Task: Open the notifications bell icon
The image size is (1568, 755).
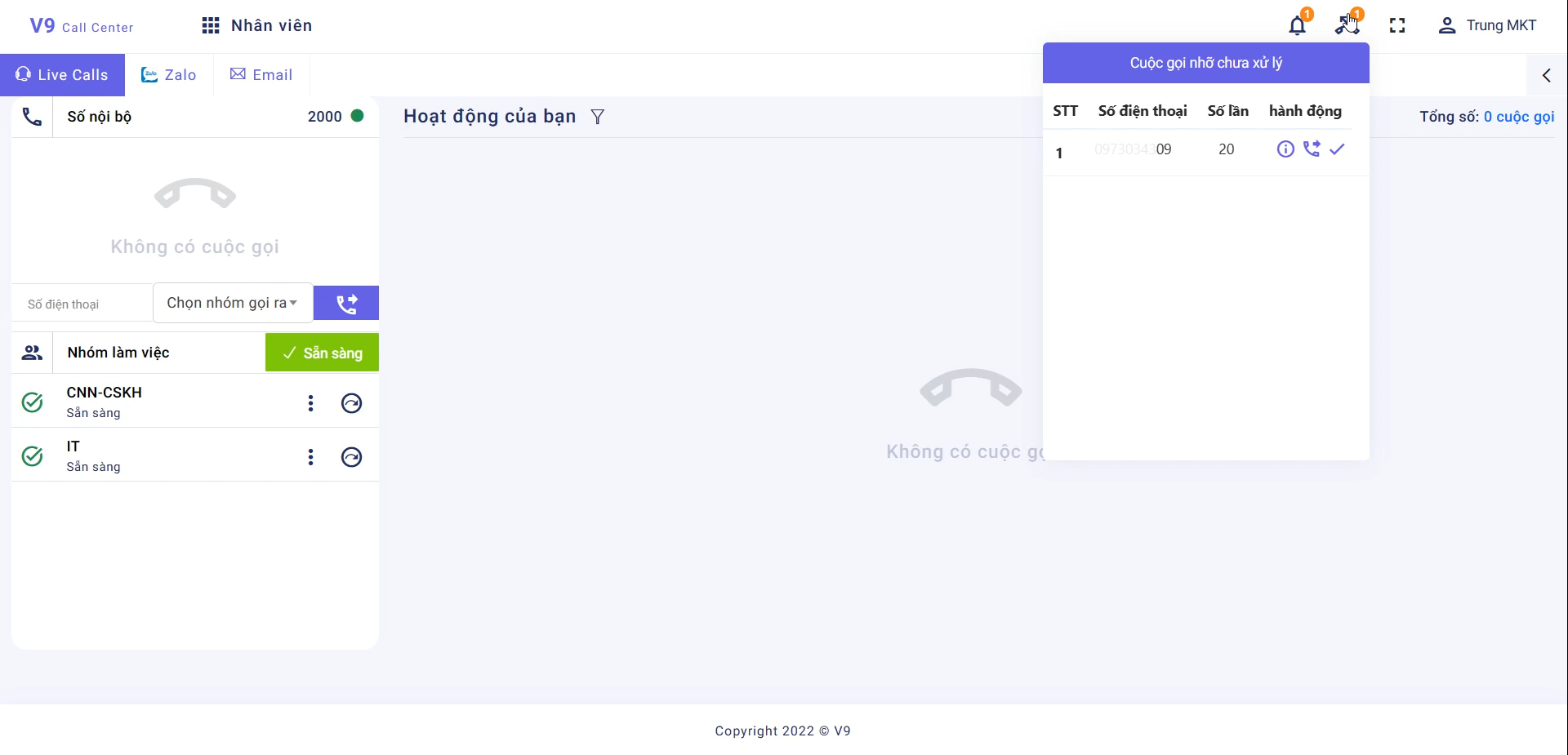Action: pyautogui.click(x=1297, y=26)
